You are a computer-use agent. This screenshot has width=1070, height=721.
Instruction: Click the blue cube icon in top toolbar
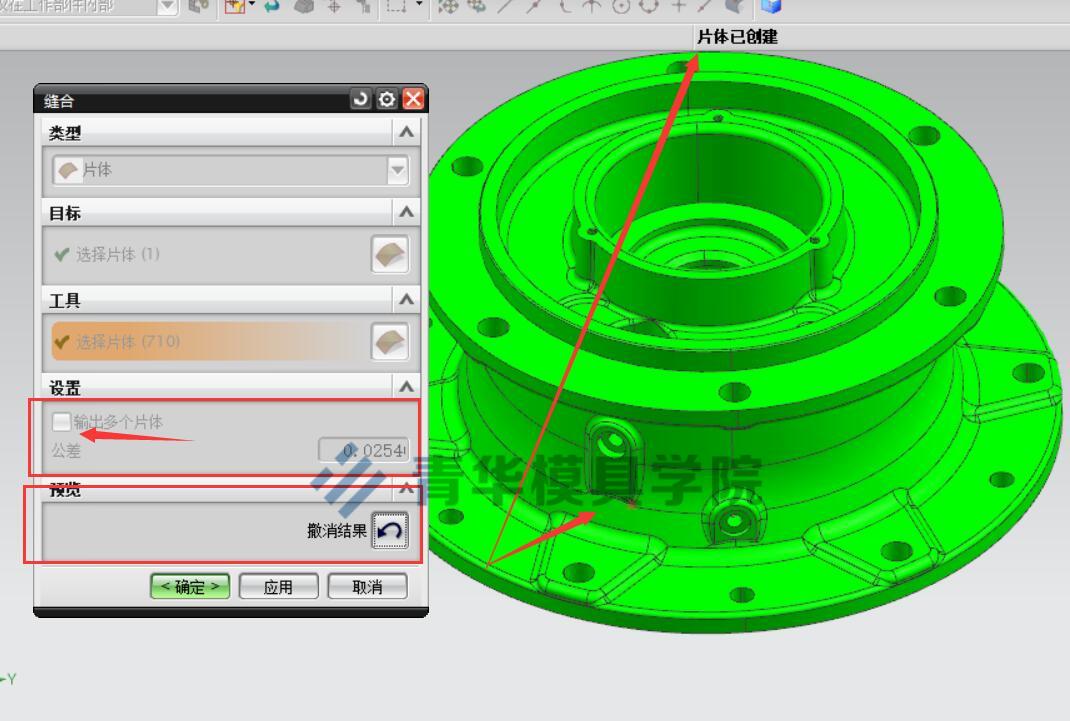(771, 6)
